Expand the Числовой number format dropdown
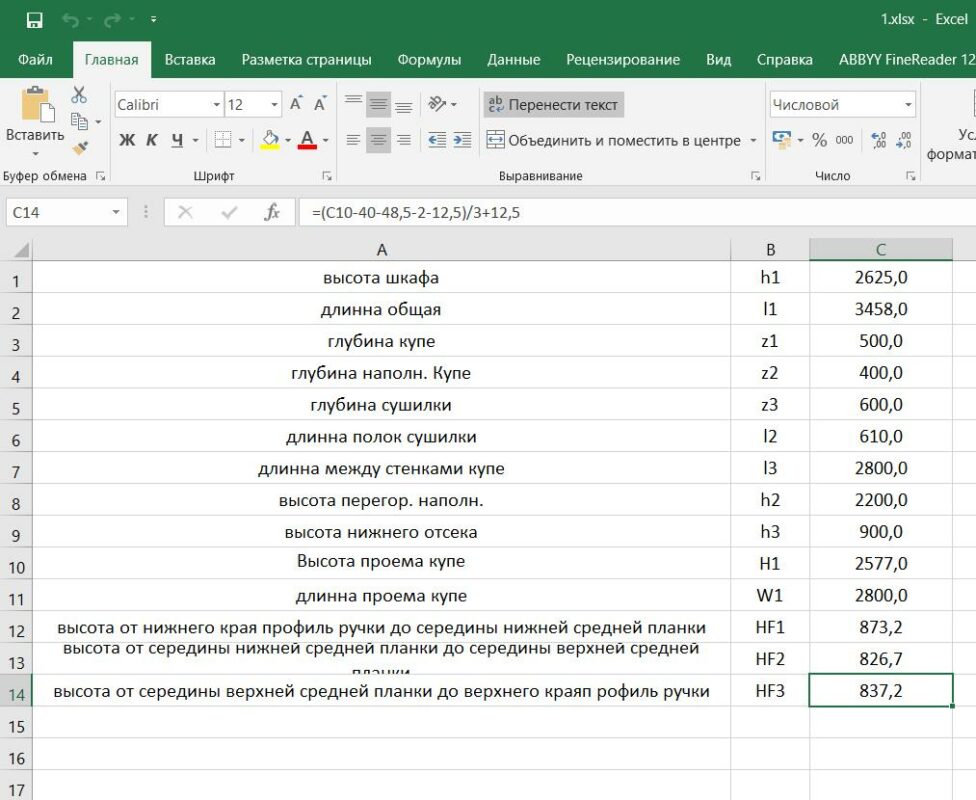 coord(908,105)
